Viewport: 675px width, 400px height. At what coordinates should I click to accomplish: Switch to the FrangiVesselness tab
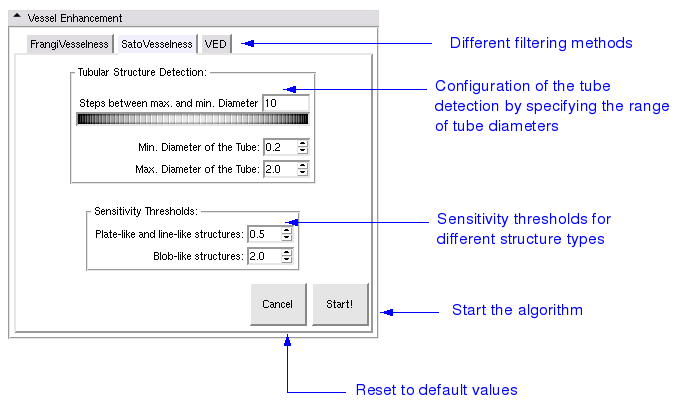pyautogui.click(x=69, y=44)
